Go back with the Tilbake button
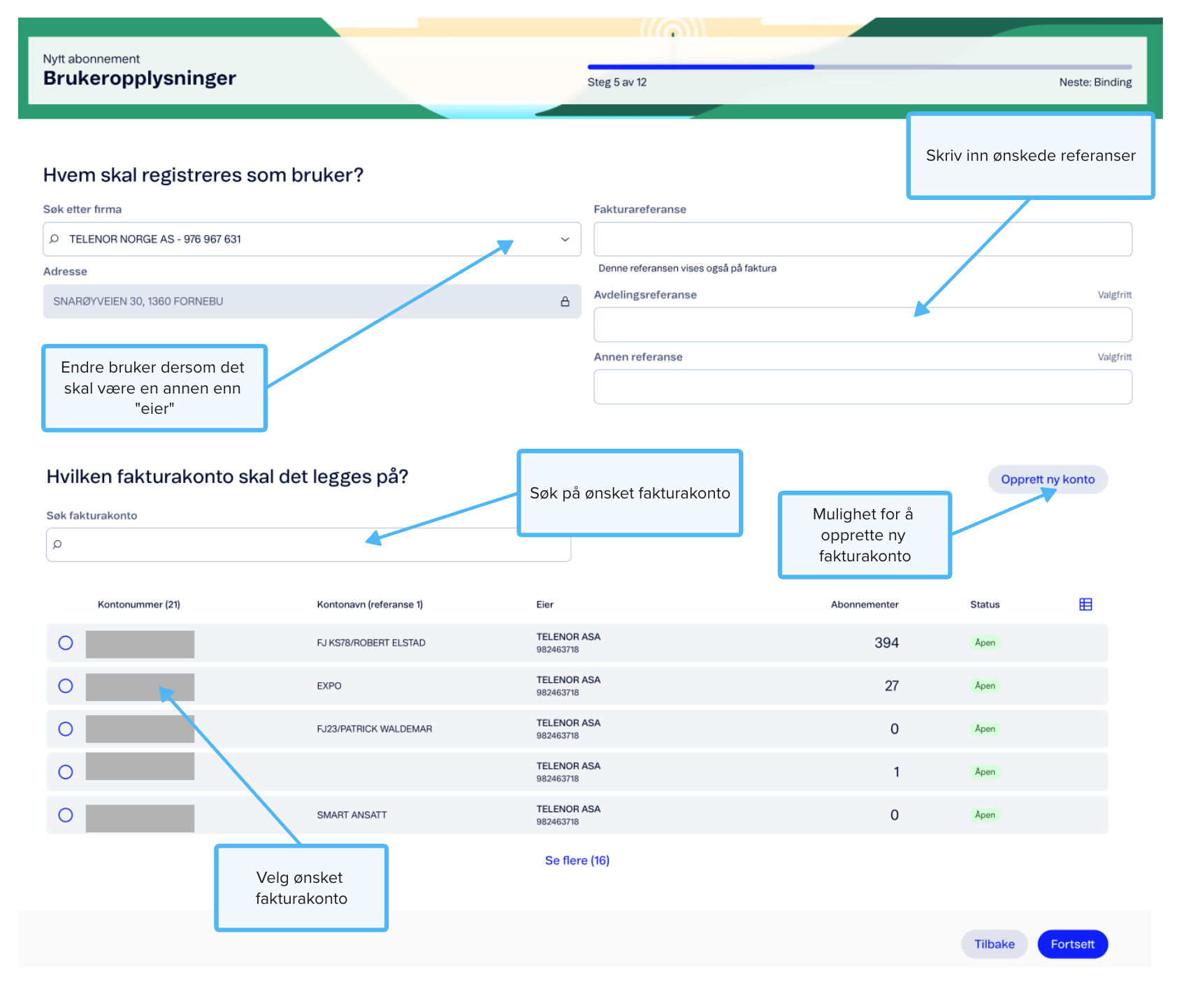This screenshot has height=1008, width=1184. coord(994,944)
